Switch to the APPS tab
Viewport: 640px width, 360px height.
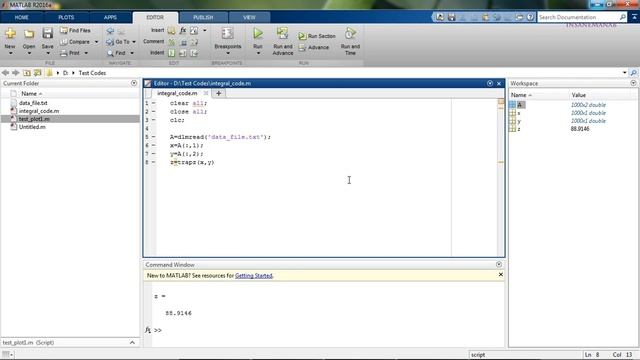coord(110,18)
